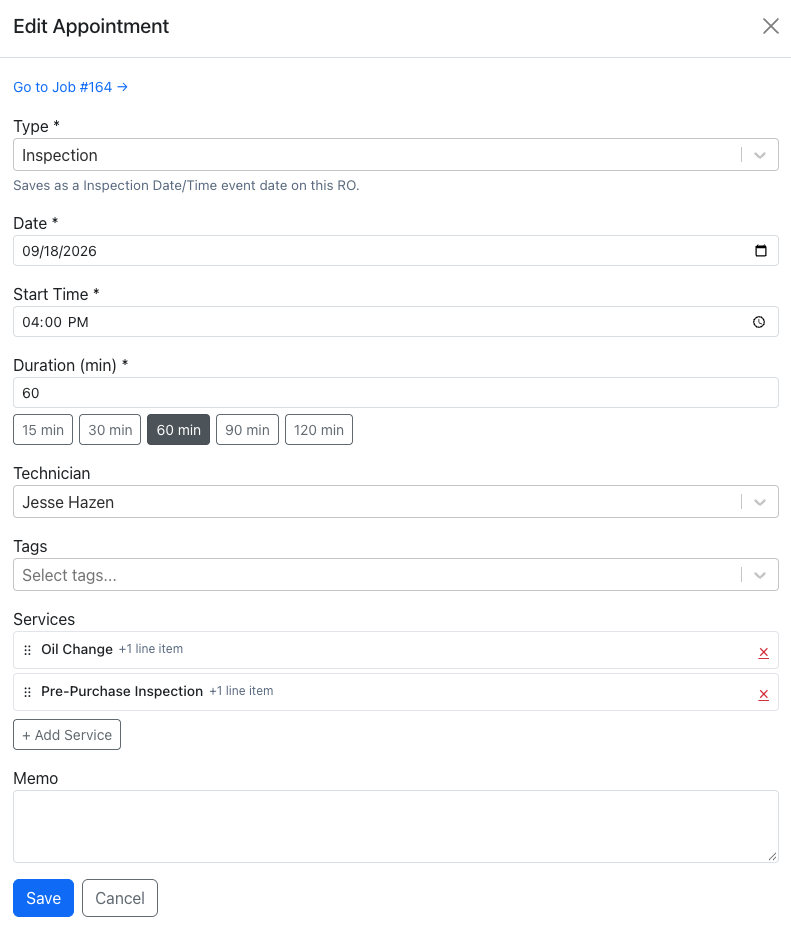Close the Edit Appointment dialog

coord(770,26)
